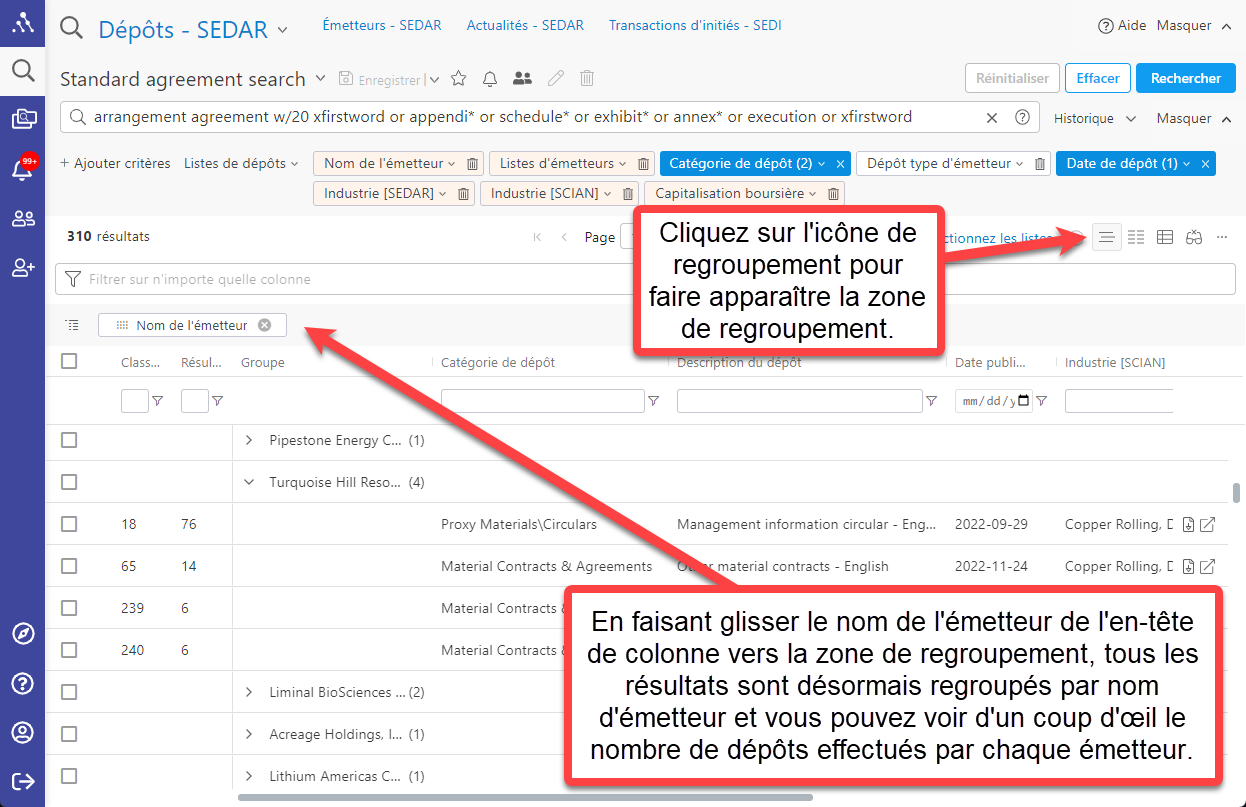Select checkbox for row ranked 18

click(x=69, y=524)
